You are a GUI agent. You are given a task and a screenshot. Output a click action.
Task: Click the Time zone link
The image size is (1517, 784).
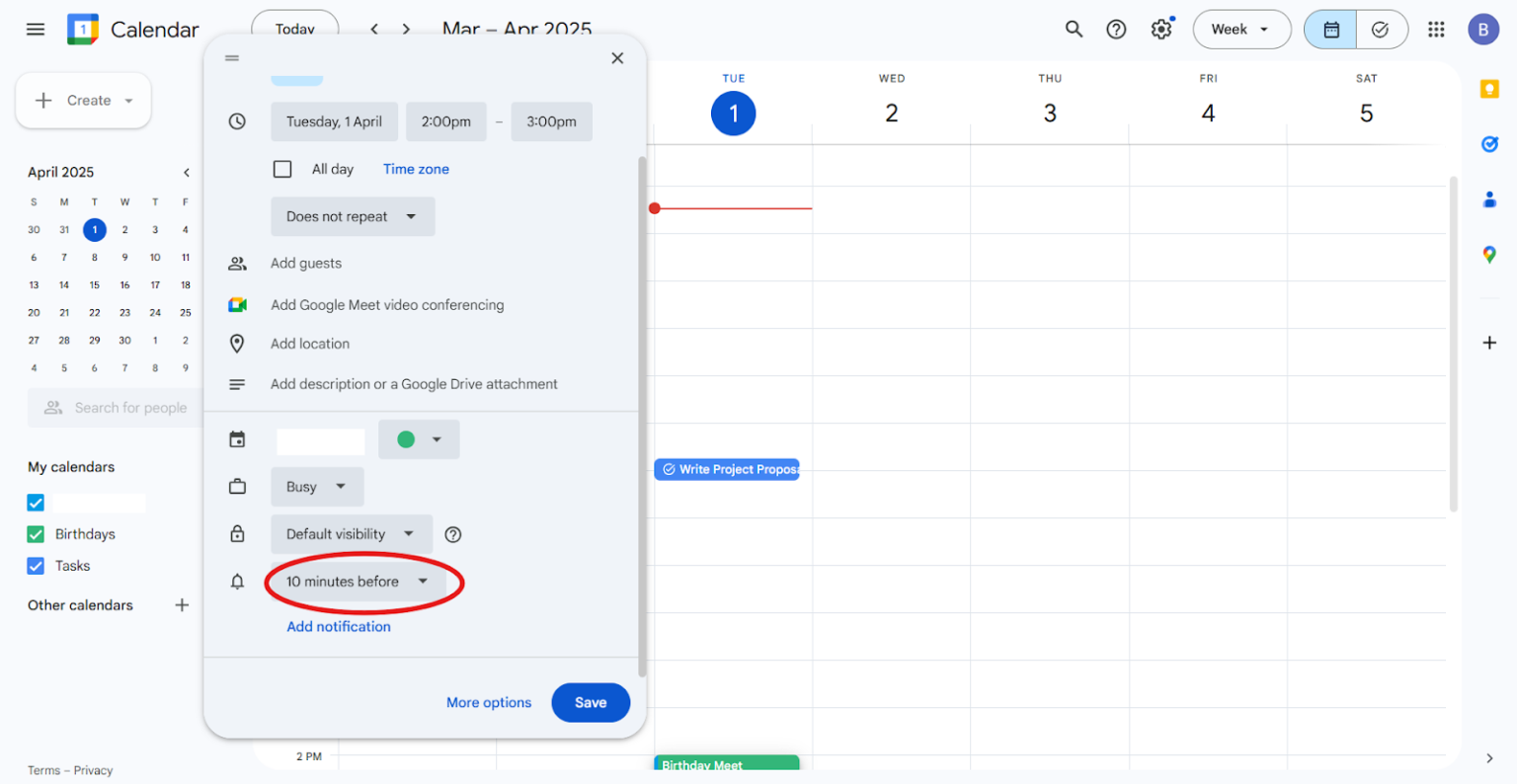[416, 169]
